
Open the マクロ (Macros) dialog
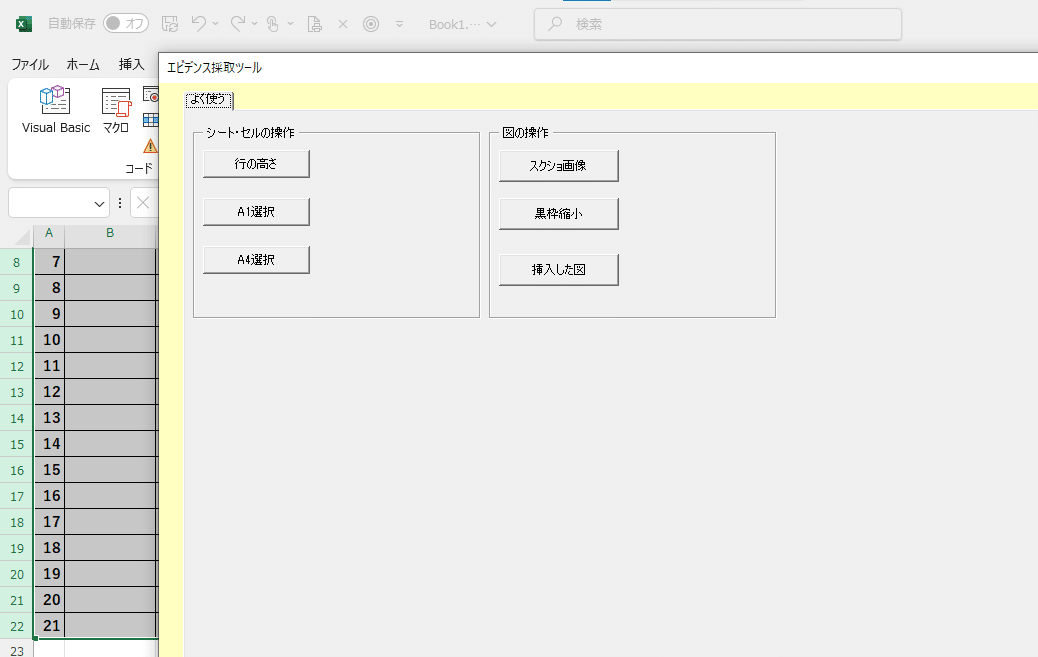point(116,110)
